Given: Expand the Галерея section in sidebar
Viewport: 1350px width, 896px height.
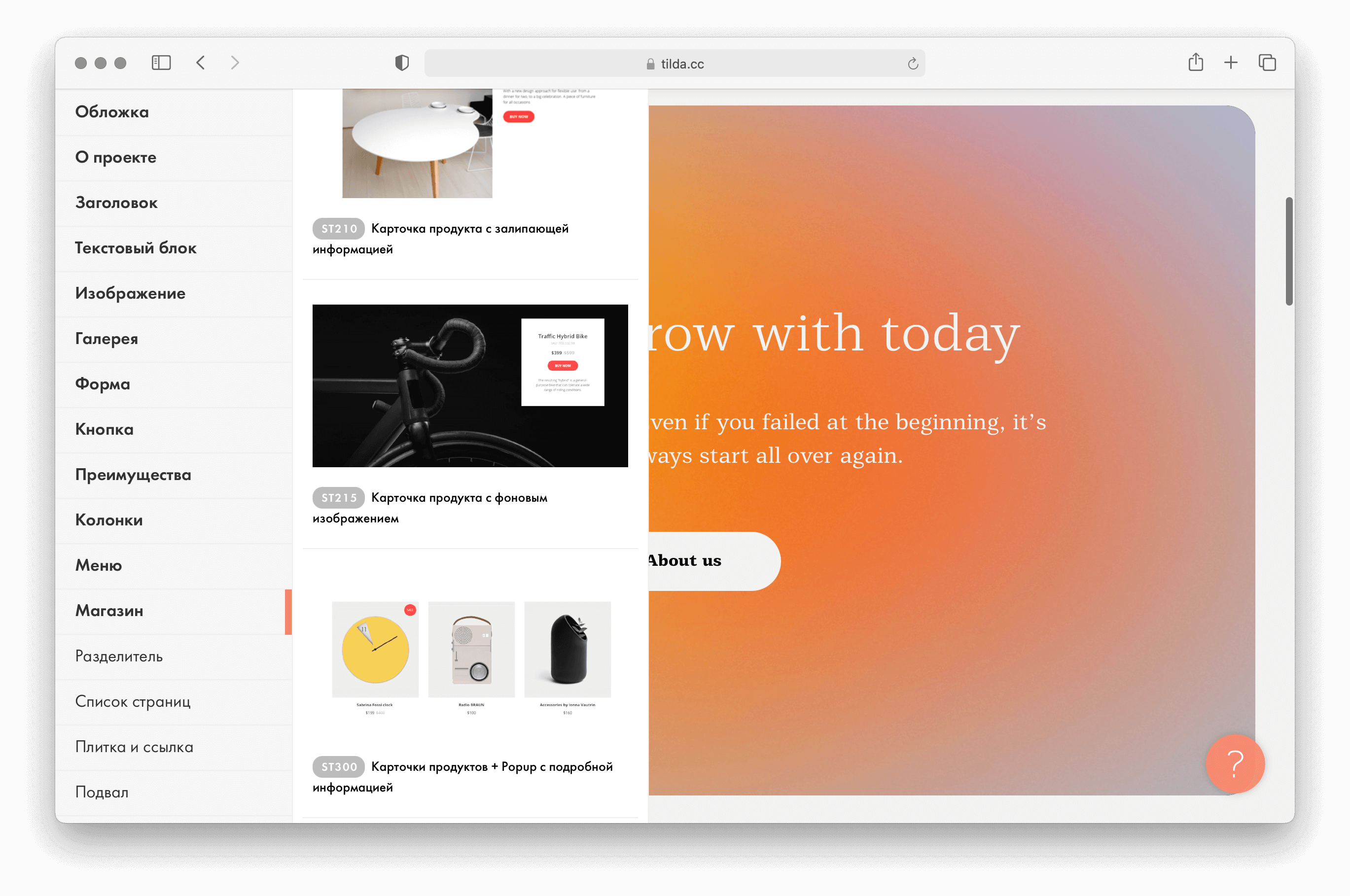Looking at the screenshot, I should (x=106, y=339).
